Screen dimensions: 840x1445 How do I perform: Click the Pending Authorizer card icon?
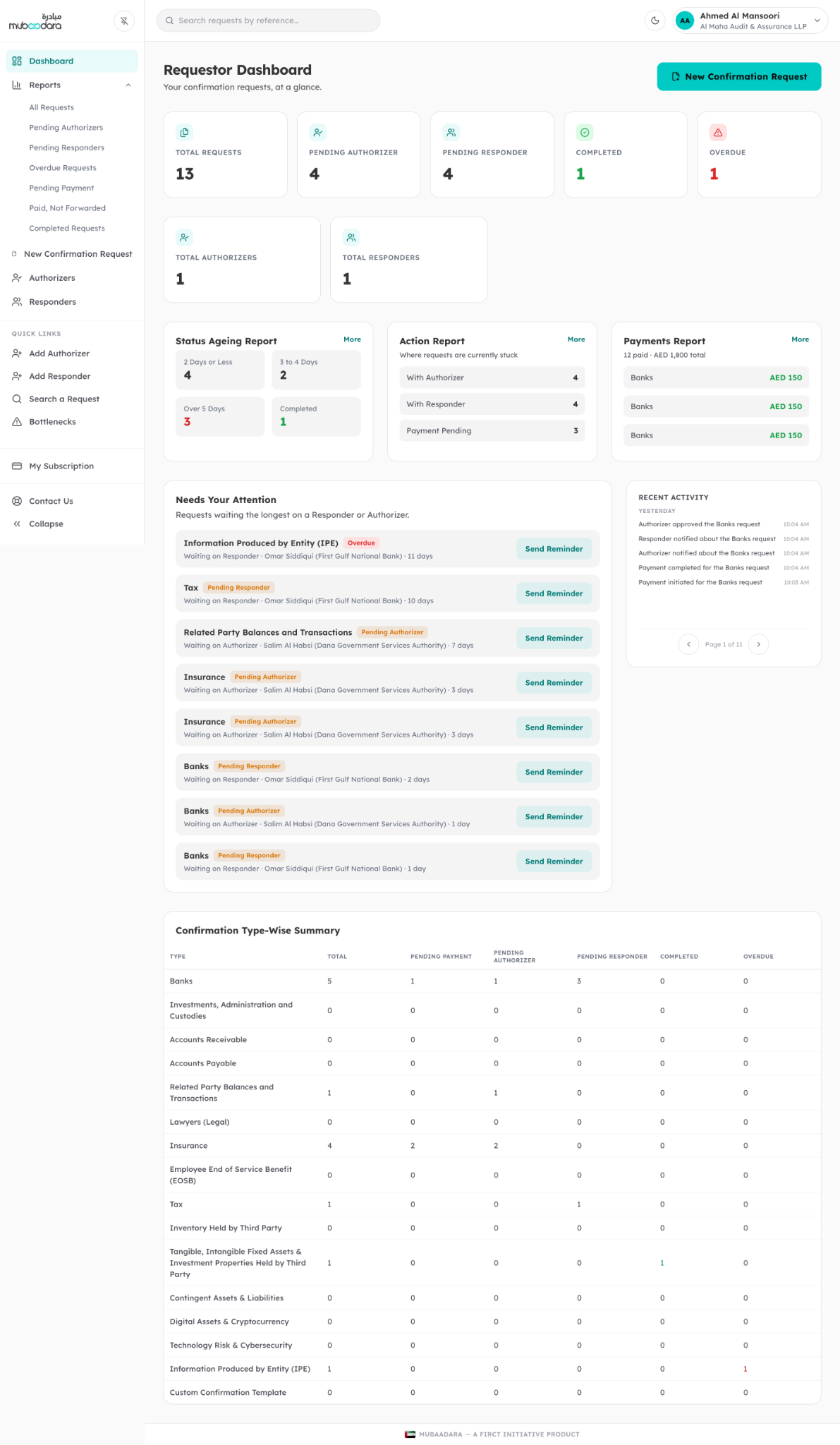318,132
